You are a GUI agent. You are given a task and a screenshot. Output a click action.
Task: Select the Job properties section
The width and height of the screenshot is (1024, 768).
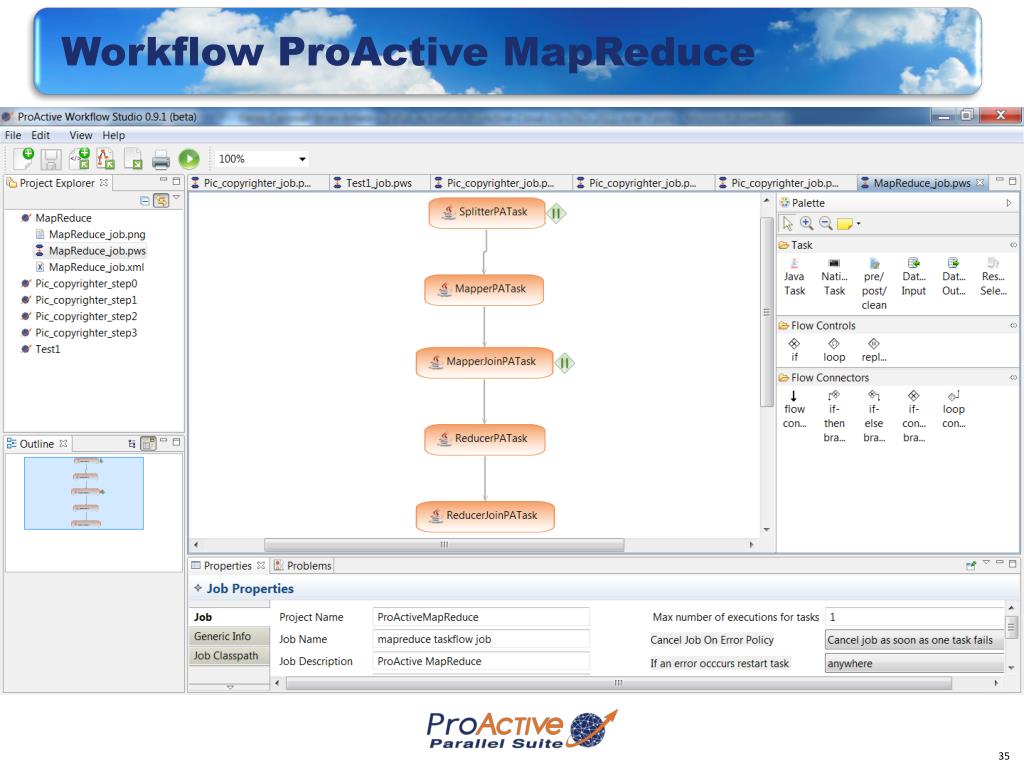229,617
